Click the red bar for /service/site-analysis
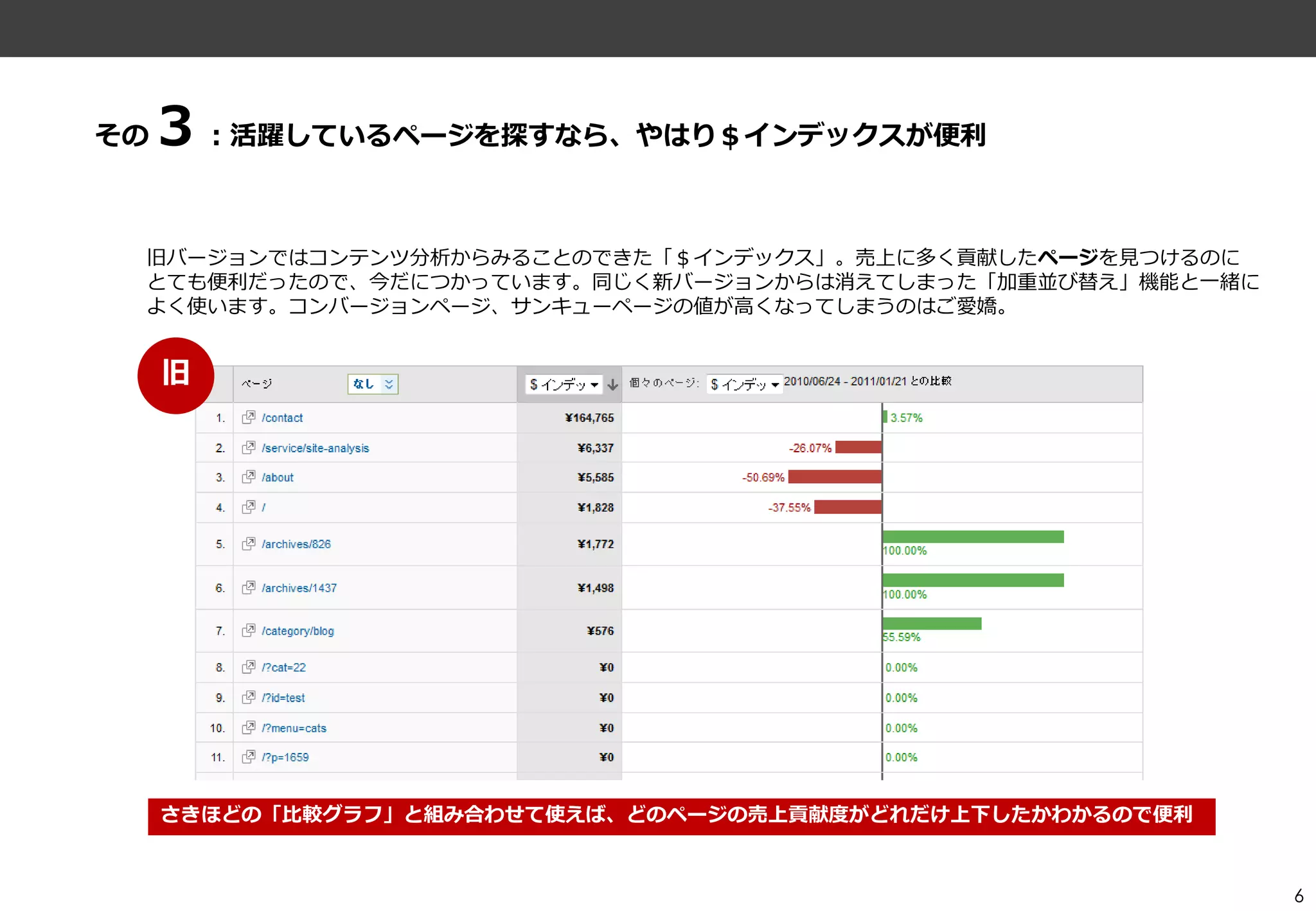Viewport: 1316px width, 911px height. 858,447
